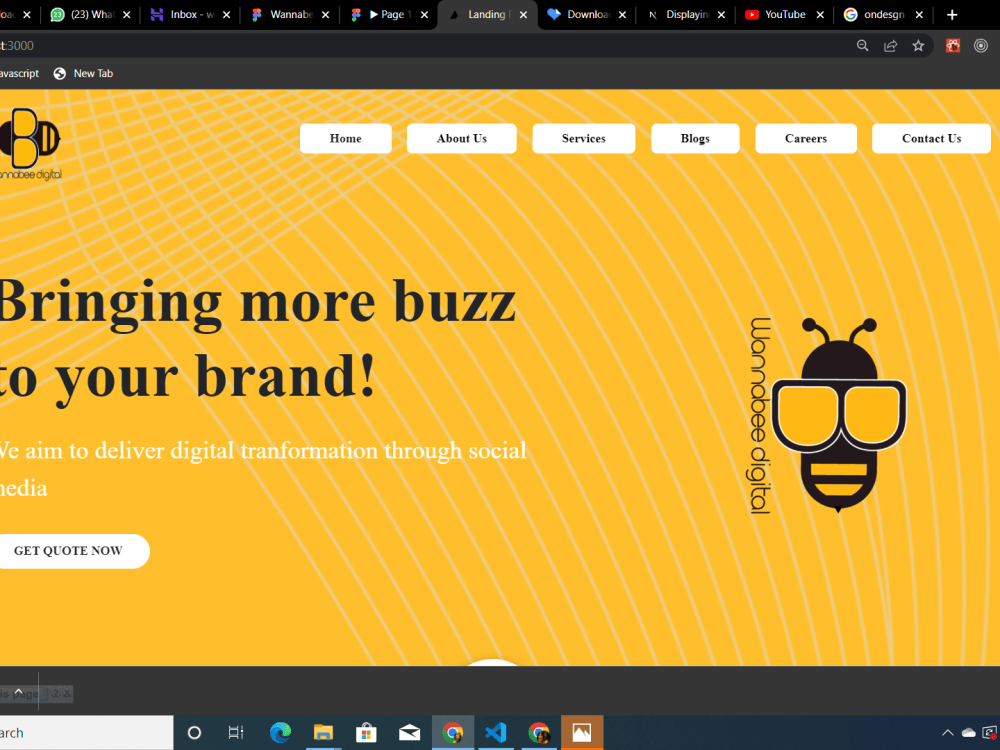Image resolution: width=1000 pixels, height=750 pixels.
Task: Open the Services nav button
Action: click(x=584, y=138)
